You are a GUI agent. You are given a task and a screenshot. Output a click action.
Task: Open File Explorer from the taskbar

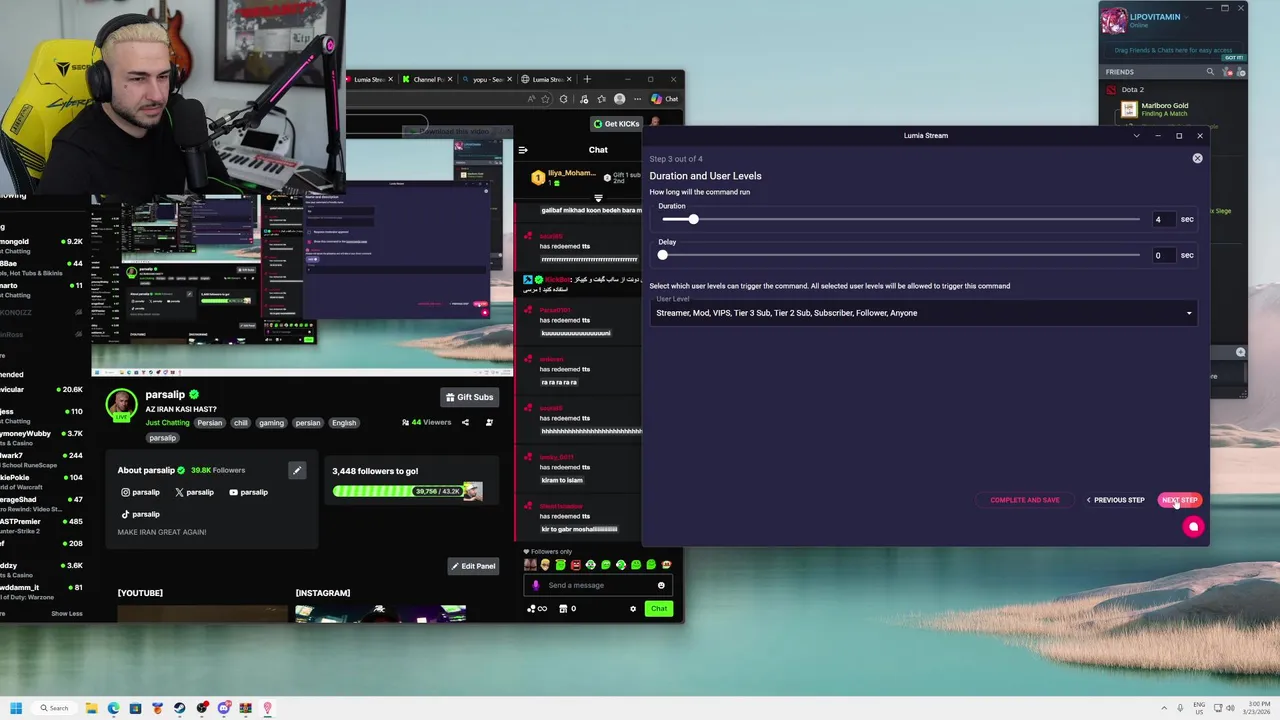click(x=92, y=708)
